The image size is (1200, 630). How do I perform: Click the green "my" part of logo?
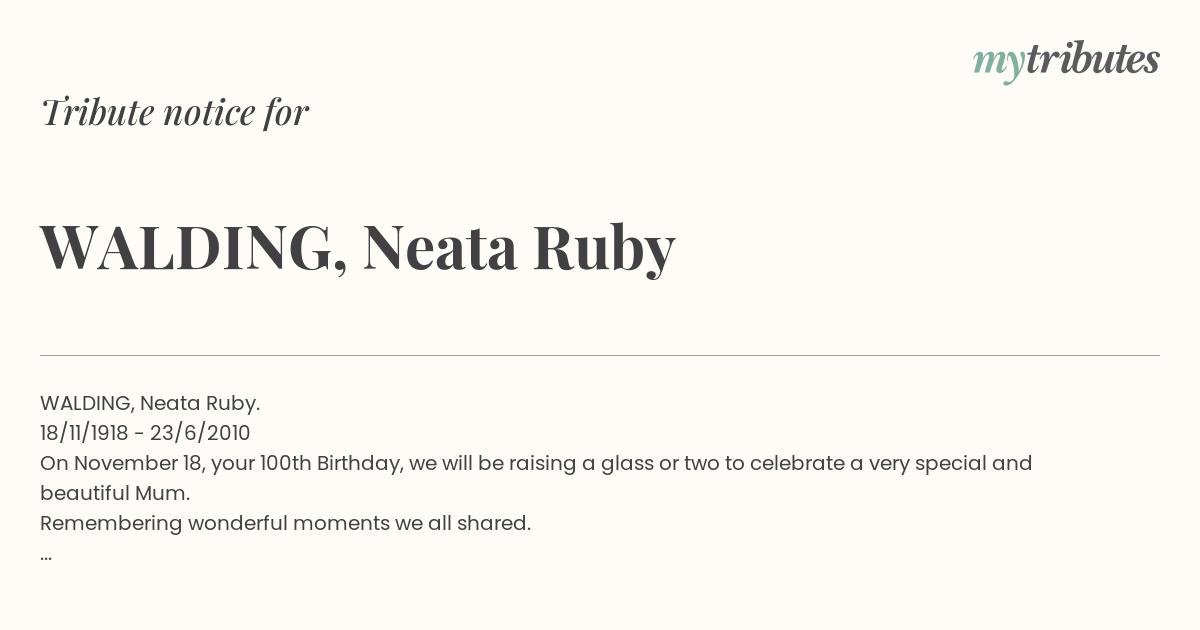coord(999,64)
